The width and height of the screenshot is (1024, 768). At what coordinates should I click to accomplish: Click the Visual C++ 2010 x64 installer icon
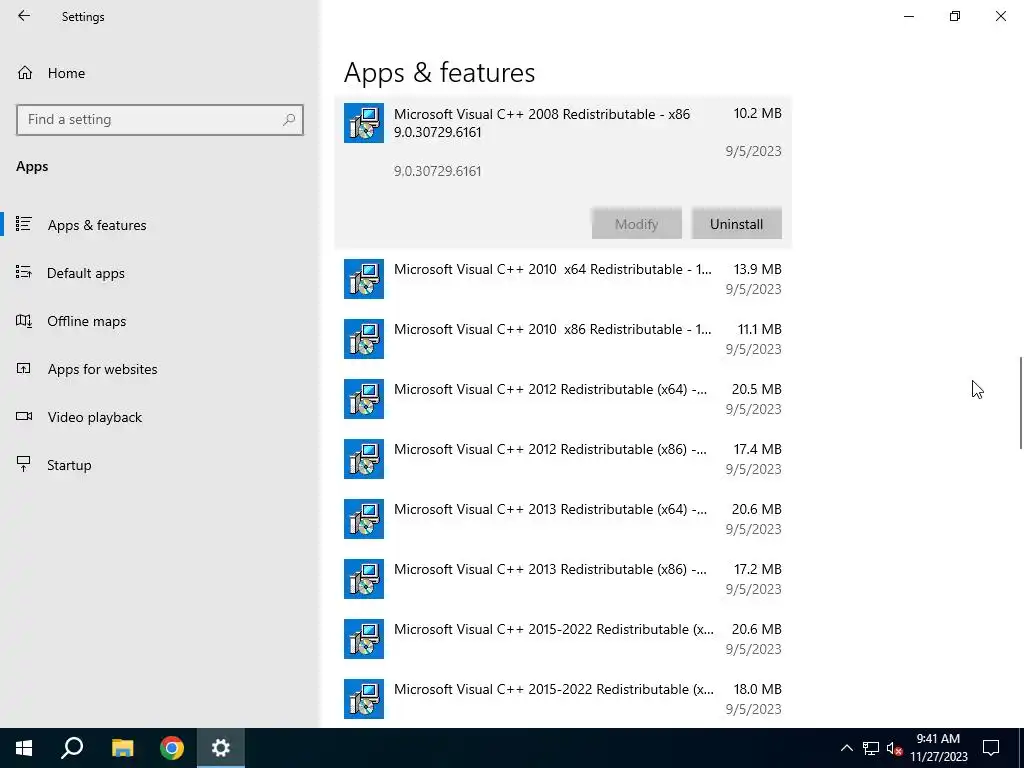364,279
